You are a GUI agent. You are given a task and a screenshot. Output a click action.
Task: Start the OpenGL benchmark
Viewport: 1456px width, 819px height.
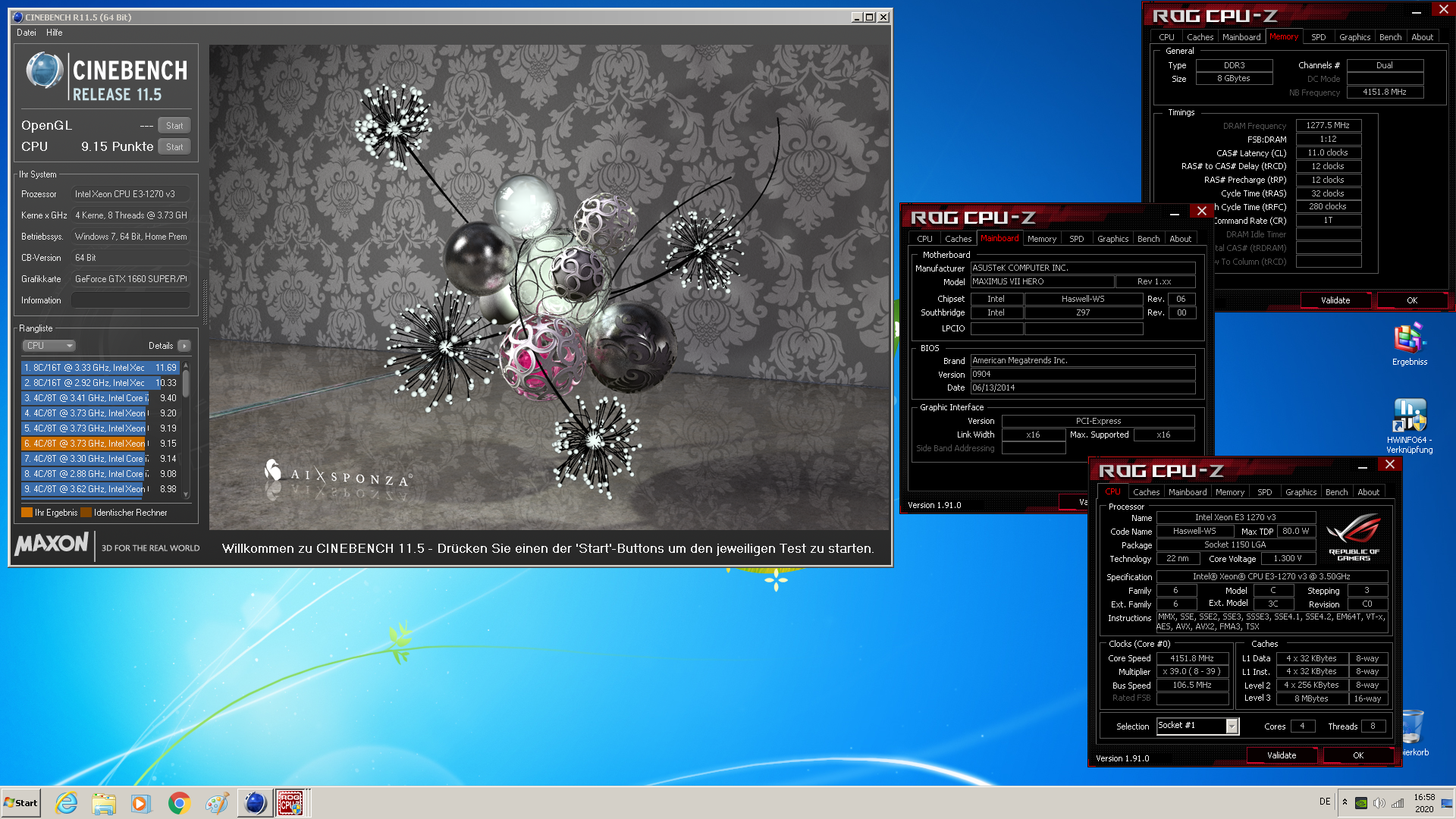tap(174, 126)
